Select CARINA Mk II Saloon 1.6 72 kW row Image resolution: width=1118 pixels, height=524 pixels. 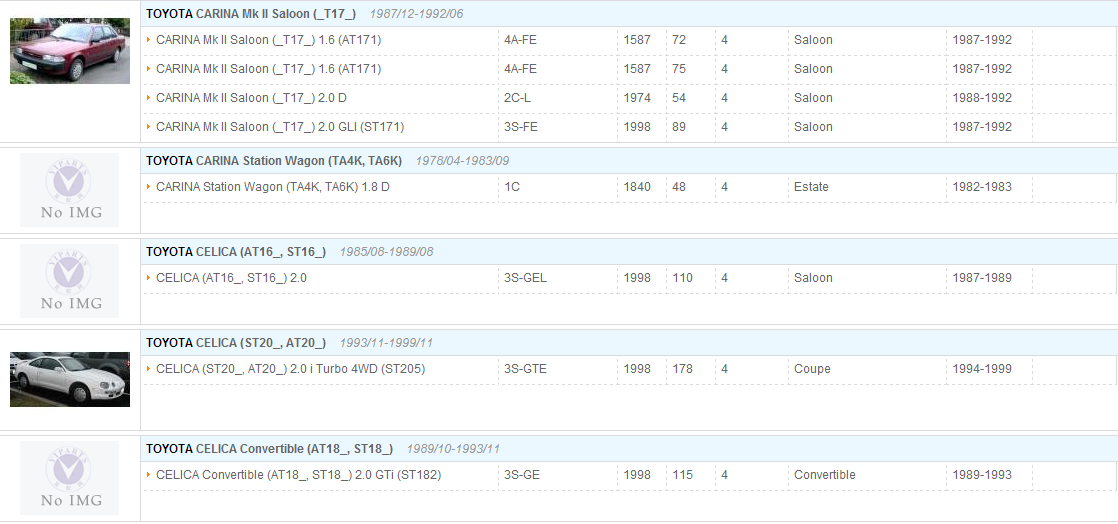(x=629, y=41)
